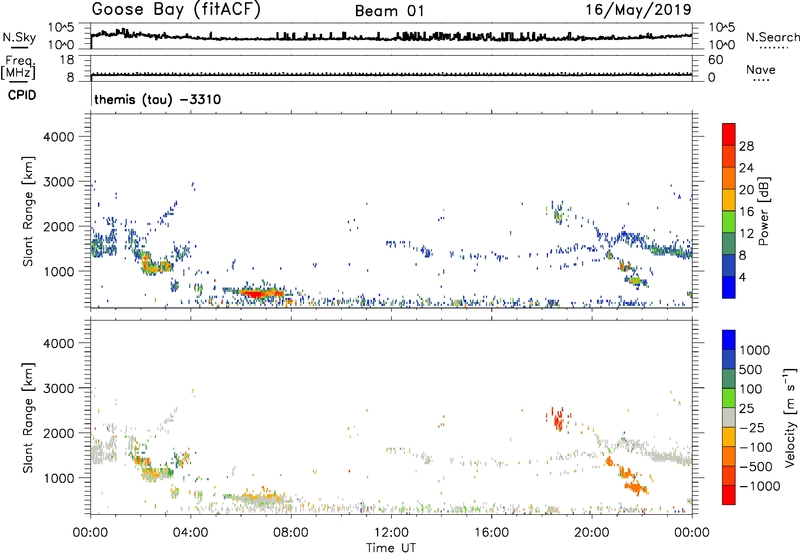Click the date '16/May/2019'
This screenshot has height=554, width=800.
point(638,10)
